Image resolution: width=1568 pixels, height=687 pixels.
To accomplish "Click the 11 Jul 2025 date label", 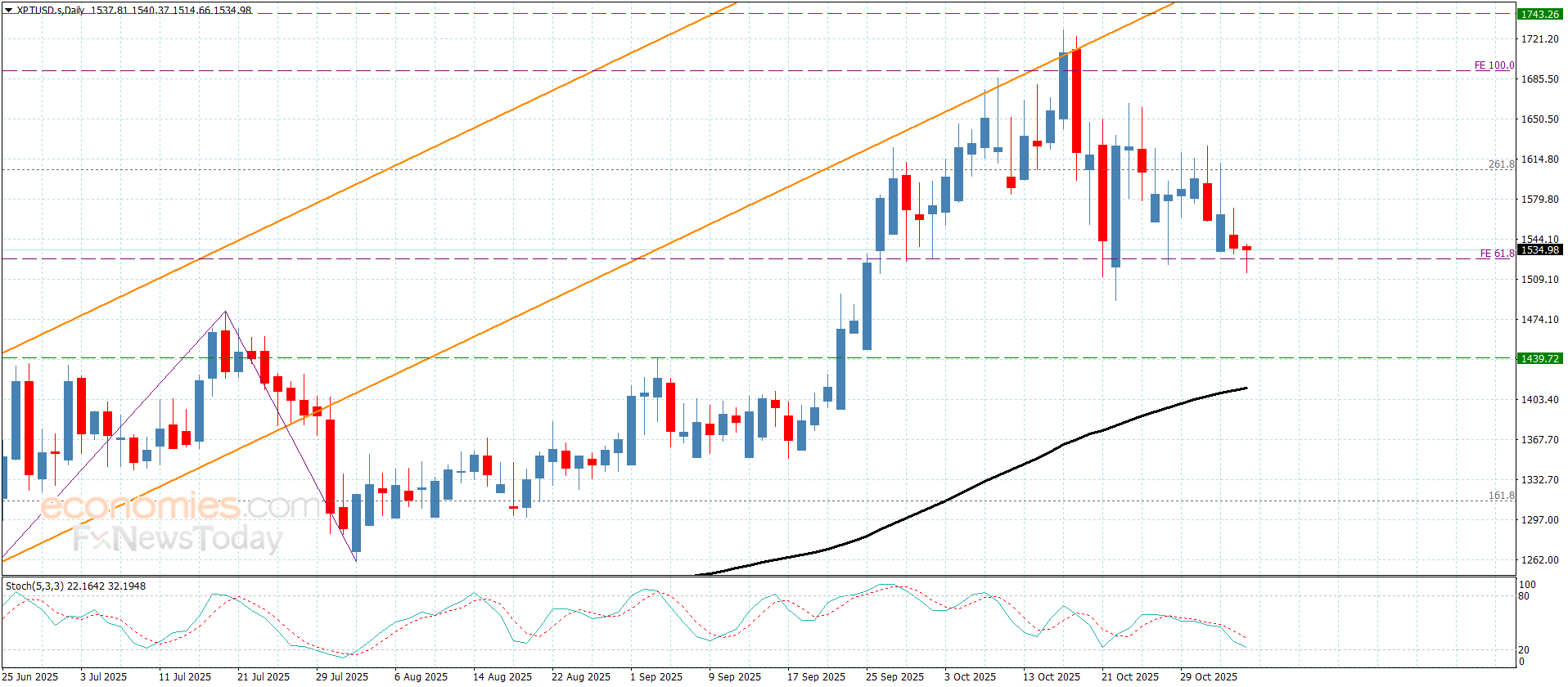I will (x=185, y=676).
